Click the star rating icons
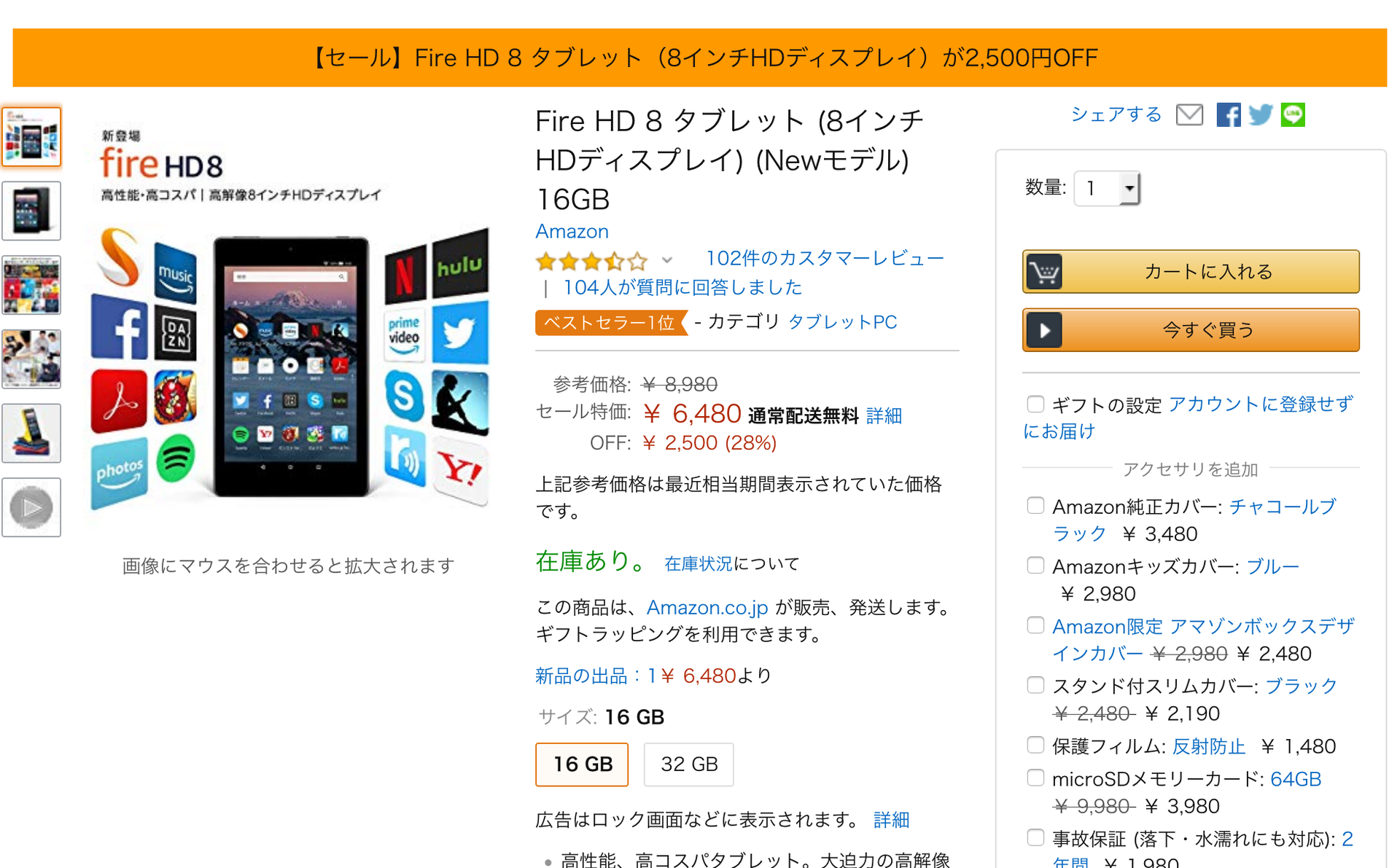The height and width of the screenshot is (868, 1400). pos(591,260)
